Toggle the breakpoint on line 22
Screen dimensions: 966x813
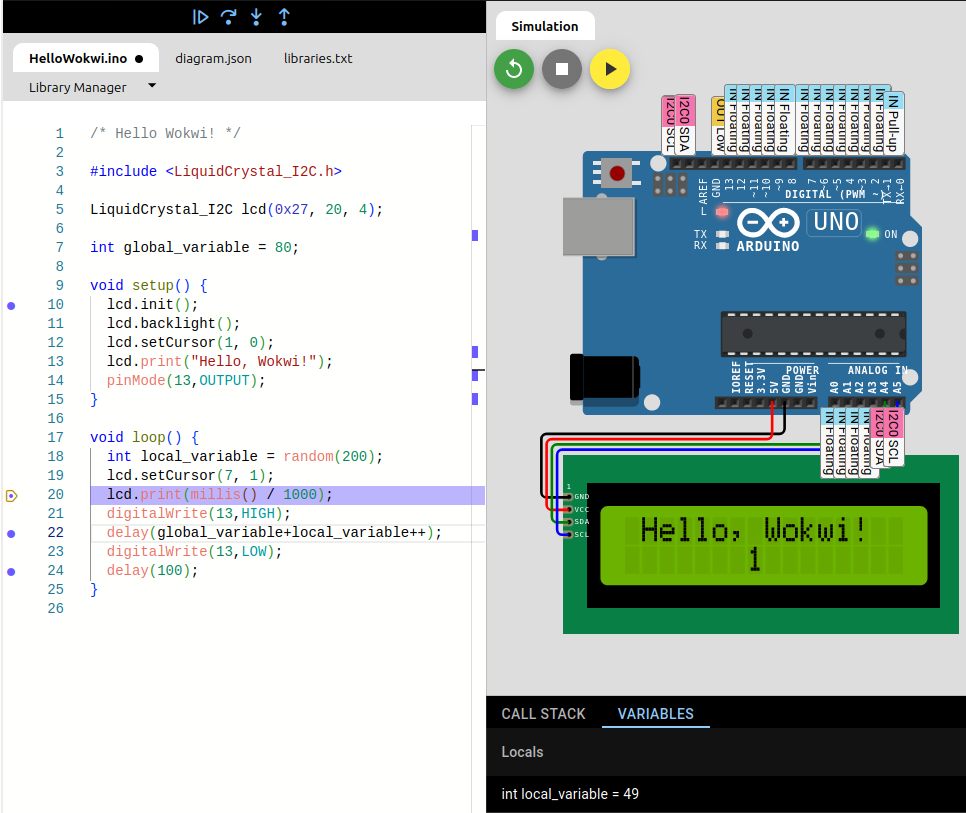pos(11,533)
